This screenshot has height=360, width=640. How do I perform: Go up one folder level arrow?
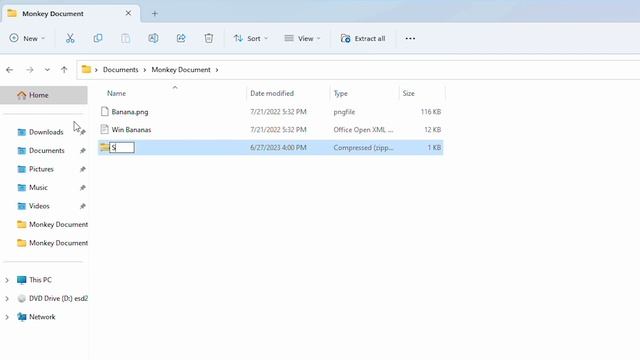[x=64, y=70]
